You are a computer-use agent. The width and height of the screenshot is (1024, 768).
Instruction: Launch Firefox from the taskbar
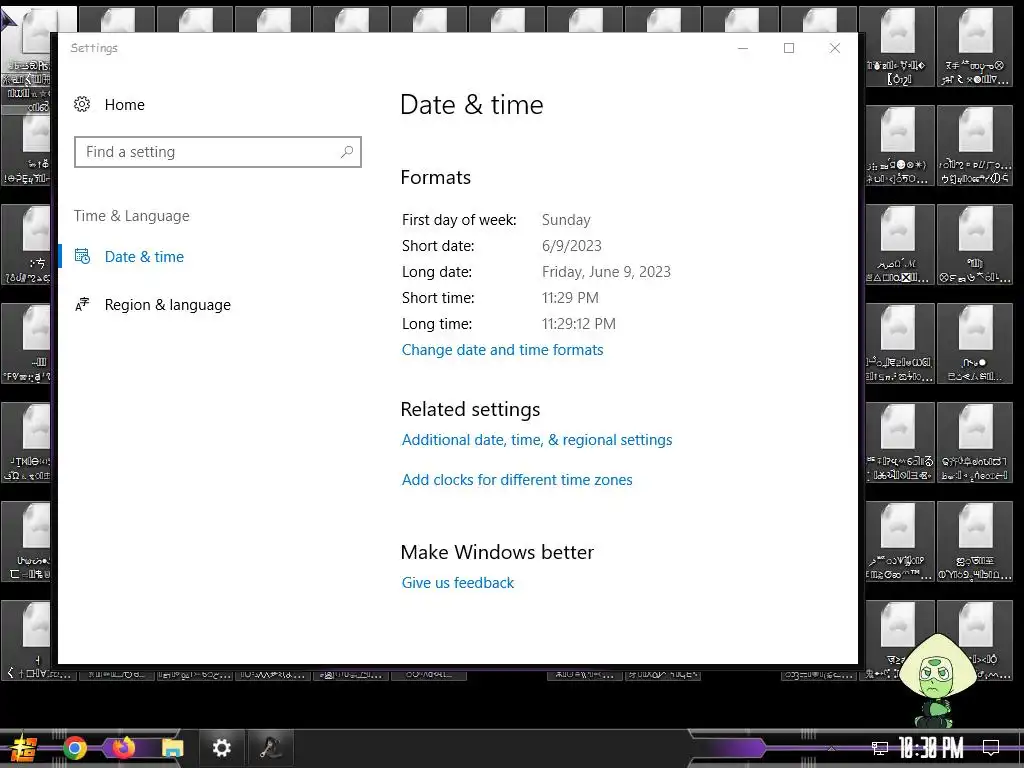tap(123, 748)
